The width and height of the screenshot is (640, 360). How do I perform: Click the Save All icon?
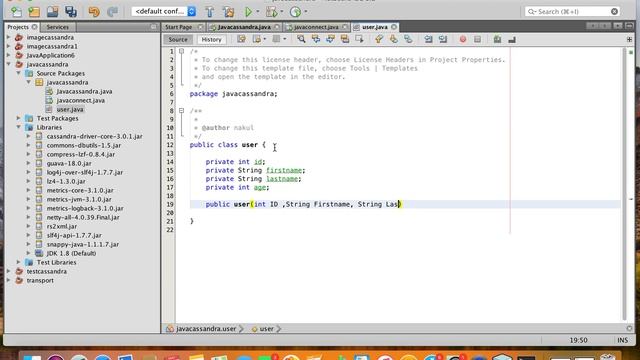tap(71, 12)
